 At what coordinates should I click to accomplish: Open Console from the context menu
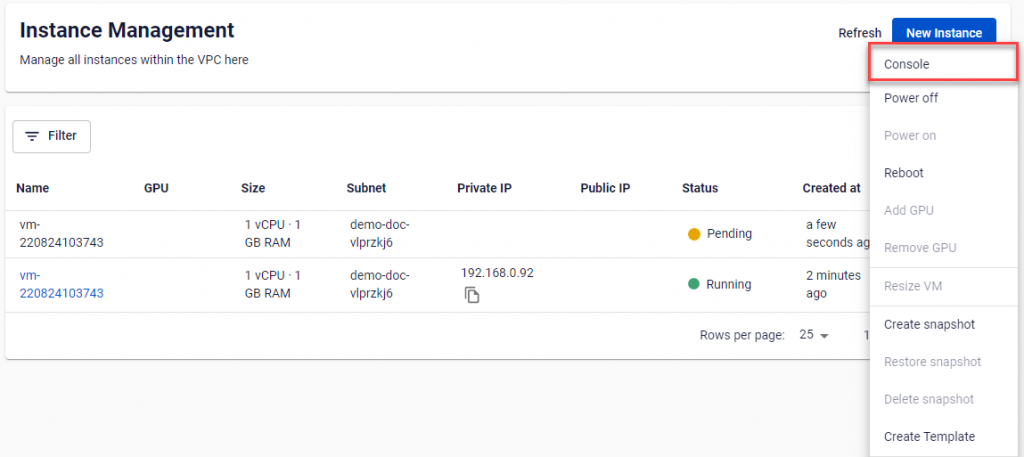coord(907,64)
